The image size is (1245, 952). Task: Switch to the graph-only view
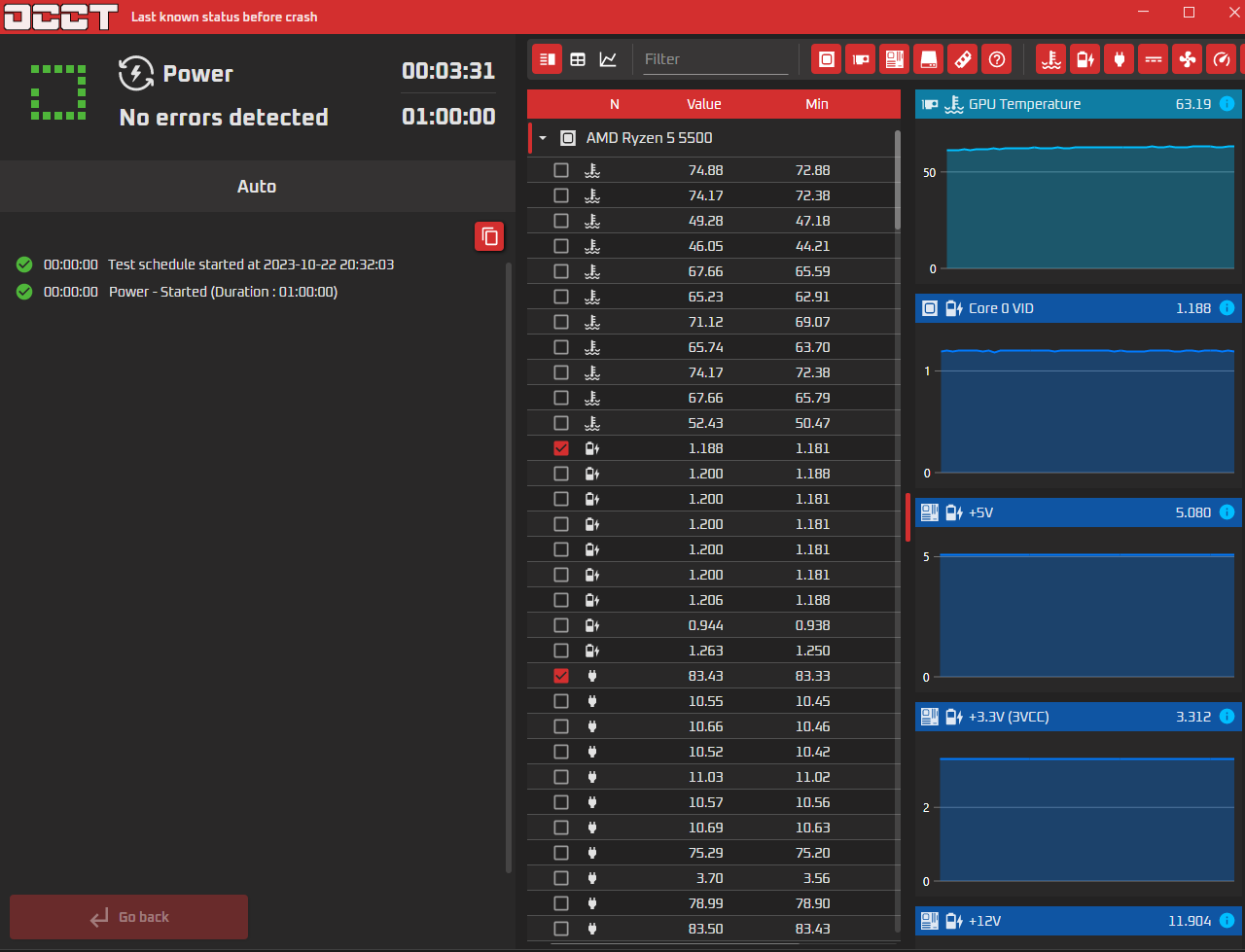608,59
